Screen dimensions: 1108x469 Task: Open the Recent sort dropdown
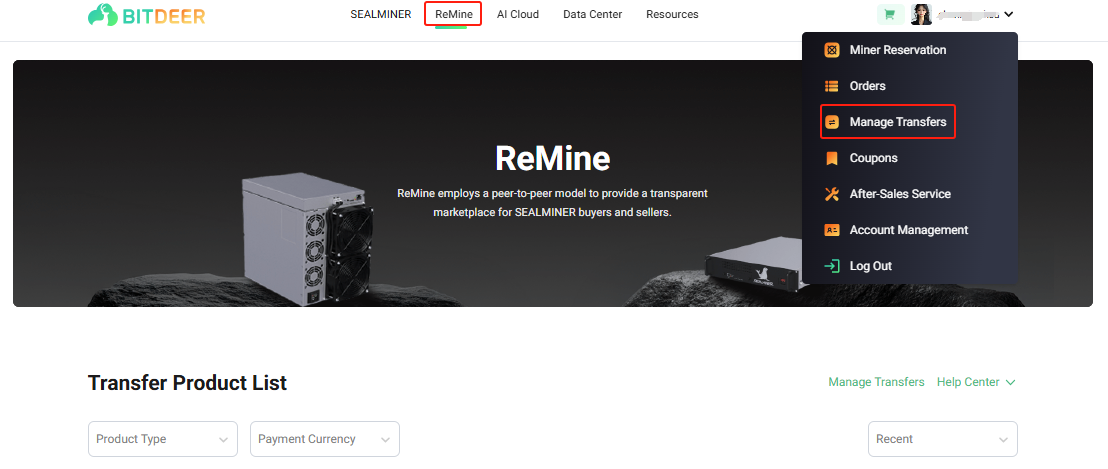[943, 439]
